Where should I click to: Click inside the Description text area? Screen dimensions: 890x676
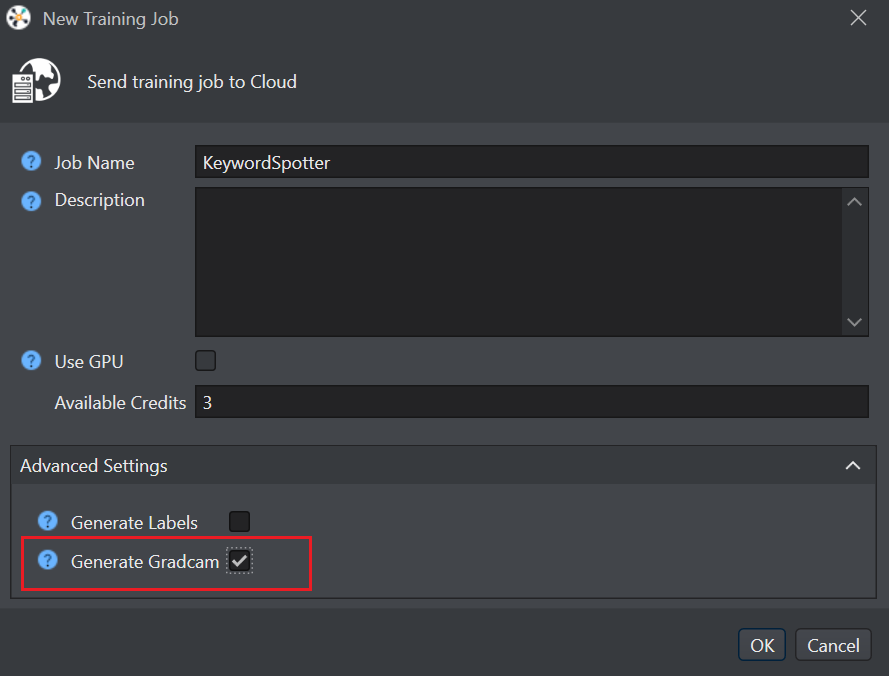point(519,262)
